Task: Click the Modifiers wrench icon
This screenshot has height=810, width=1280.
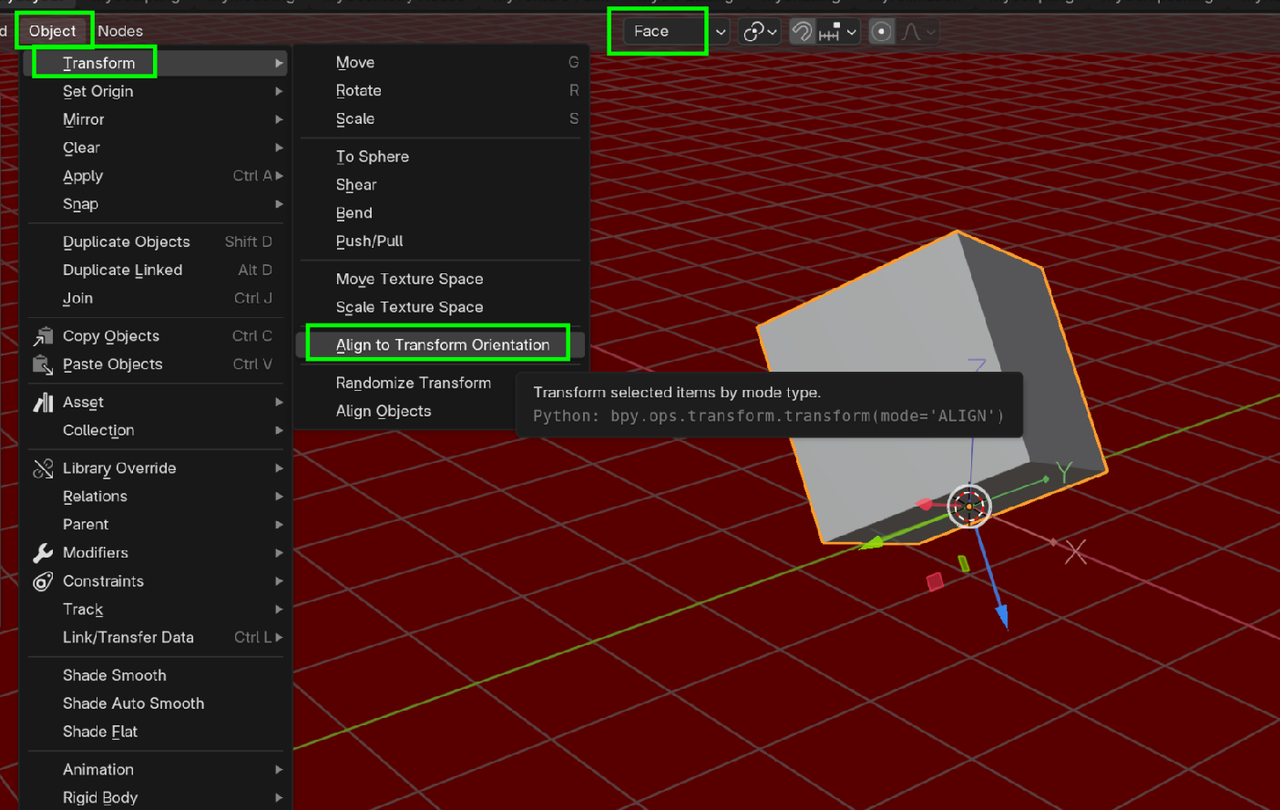Action: (x=43, y=553)
